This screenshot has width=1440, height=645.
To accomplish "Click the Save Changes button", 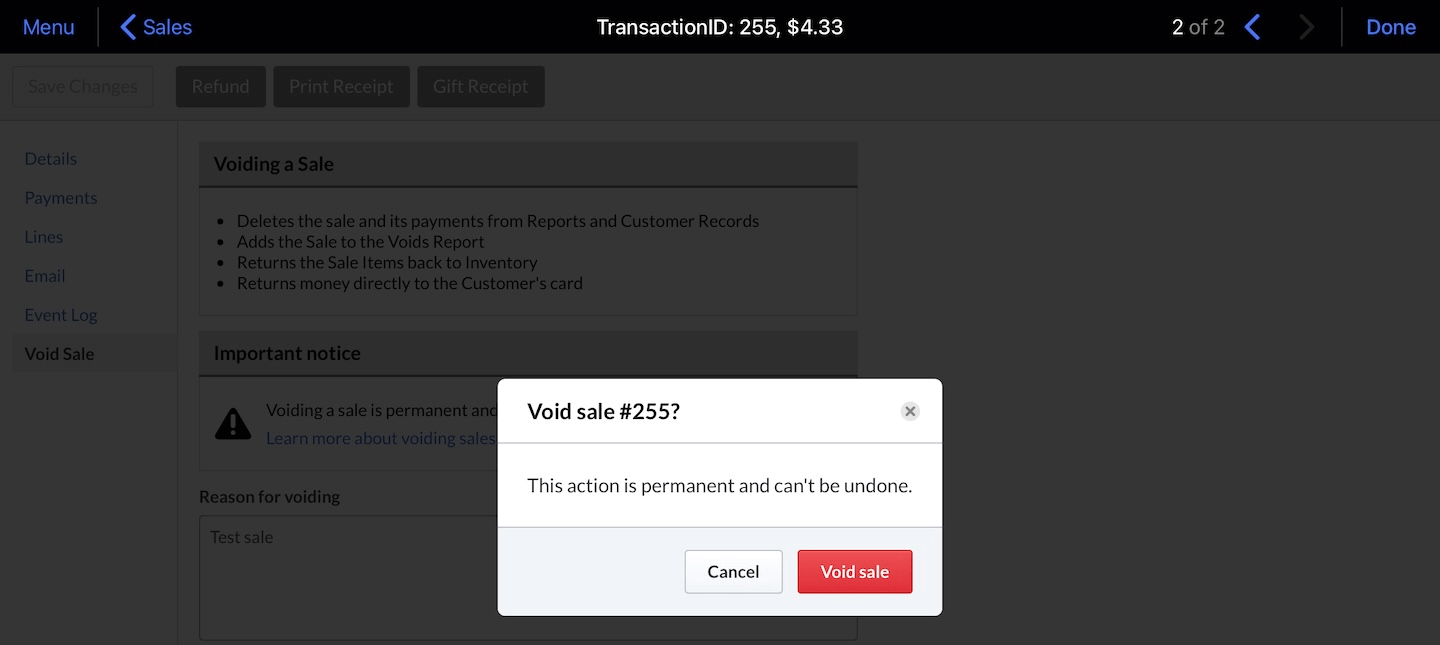I will point(82,86).
